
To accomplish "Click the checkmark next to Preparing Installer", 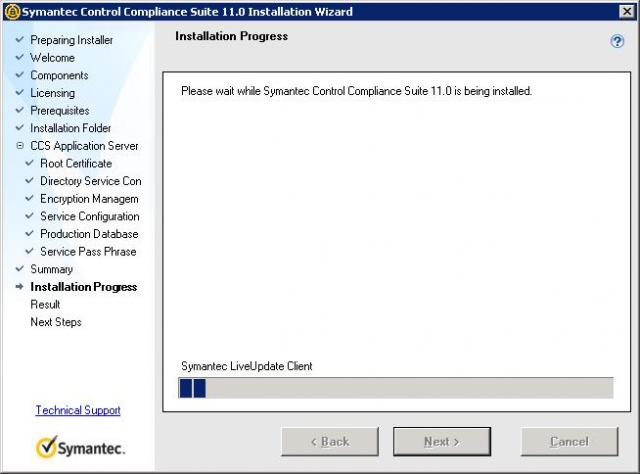I will click(x=20, y=40).
